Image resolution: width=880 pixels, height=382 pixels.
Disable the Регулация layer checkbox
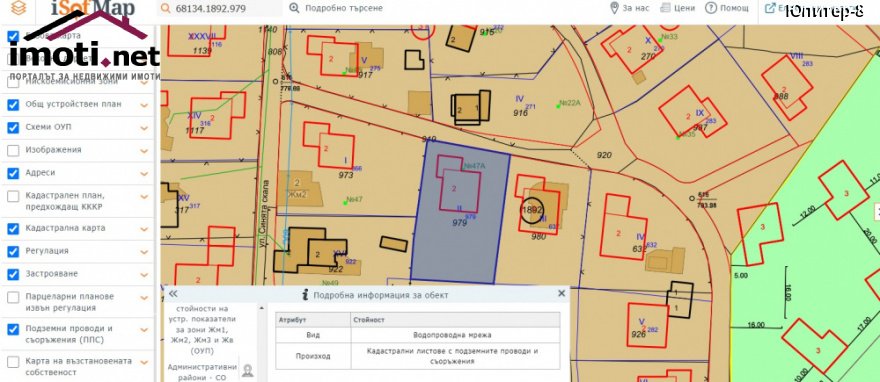(x=13, y=251)
